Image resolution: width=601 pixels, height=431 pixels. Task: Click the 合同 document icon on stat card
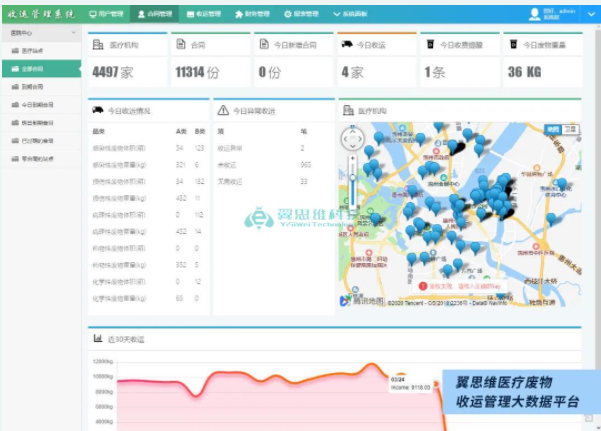pyautogui.click(x=180, y=44)
